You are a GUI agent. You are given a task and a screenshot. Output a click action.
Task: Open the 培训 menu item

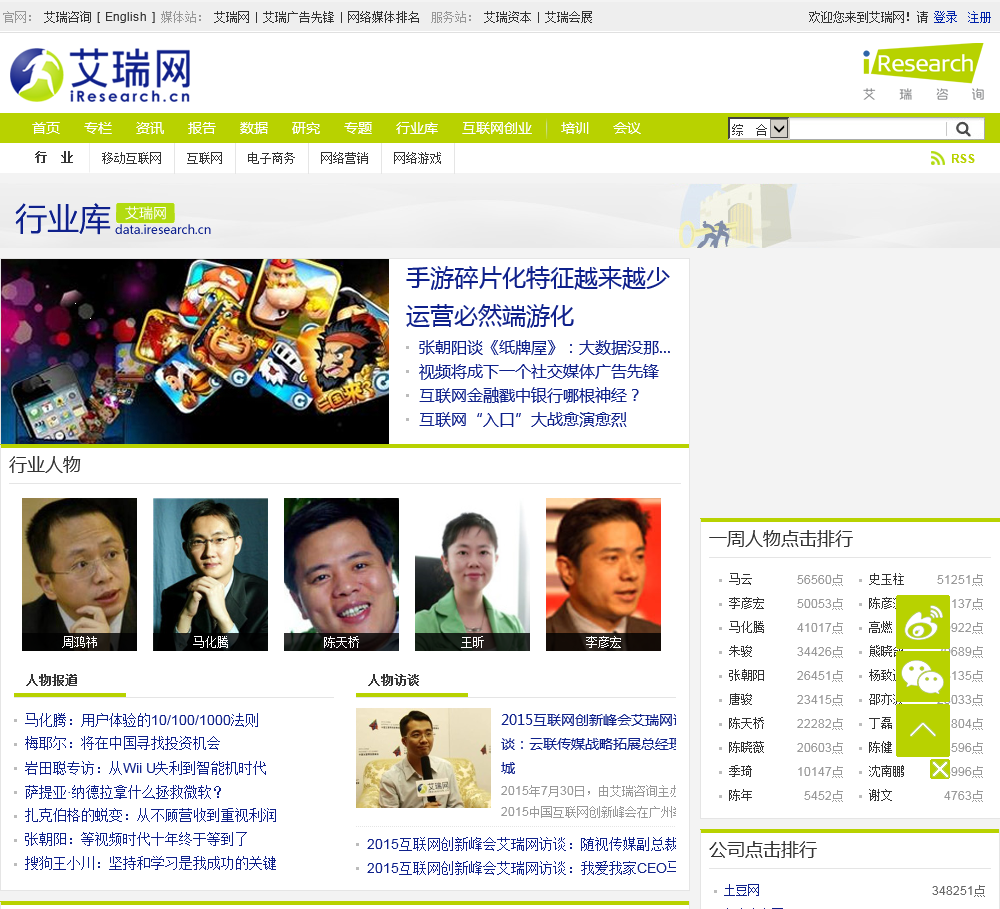[575, 128]
